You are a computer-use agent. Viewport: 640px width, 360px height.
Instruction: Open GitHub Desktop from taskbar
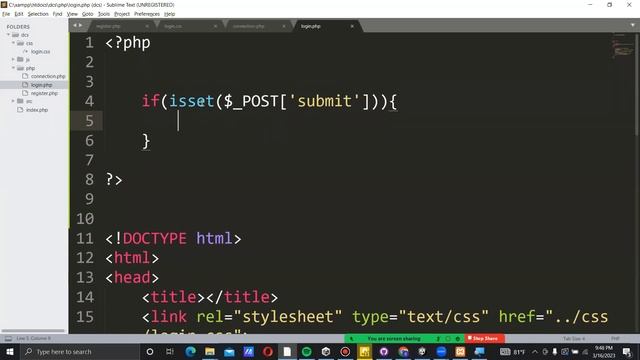384,351
